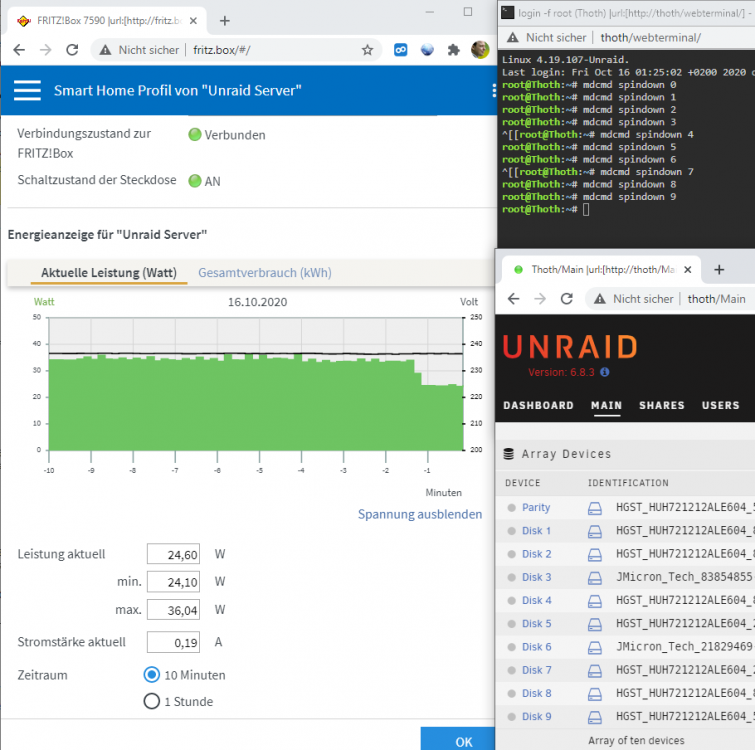Click the Disk 9 drive icon
Image resolution: width=755 pixels, height=750 pixels.
click(595, 717)
